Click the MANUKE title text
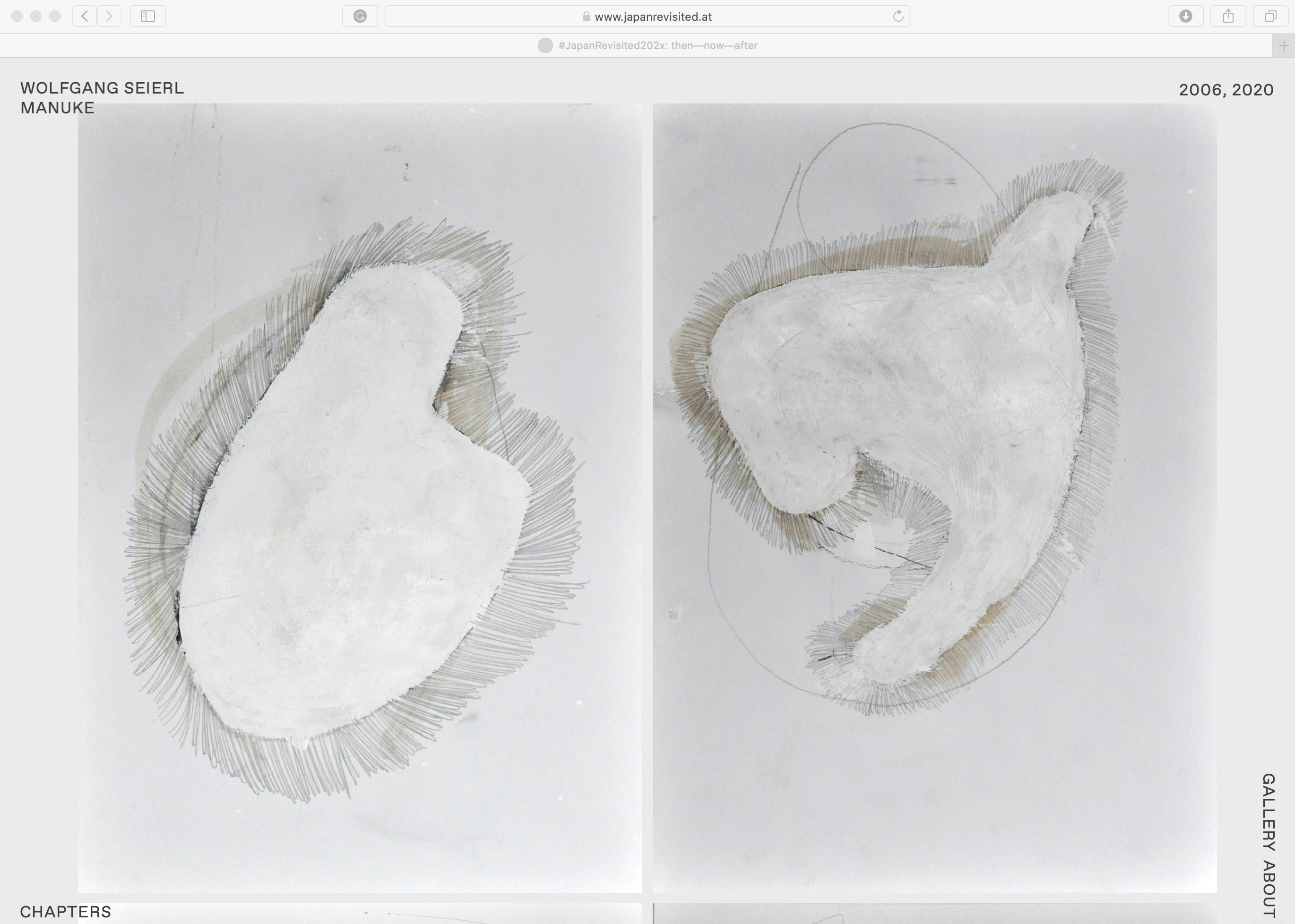 coord(58,108)
